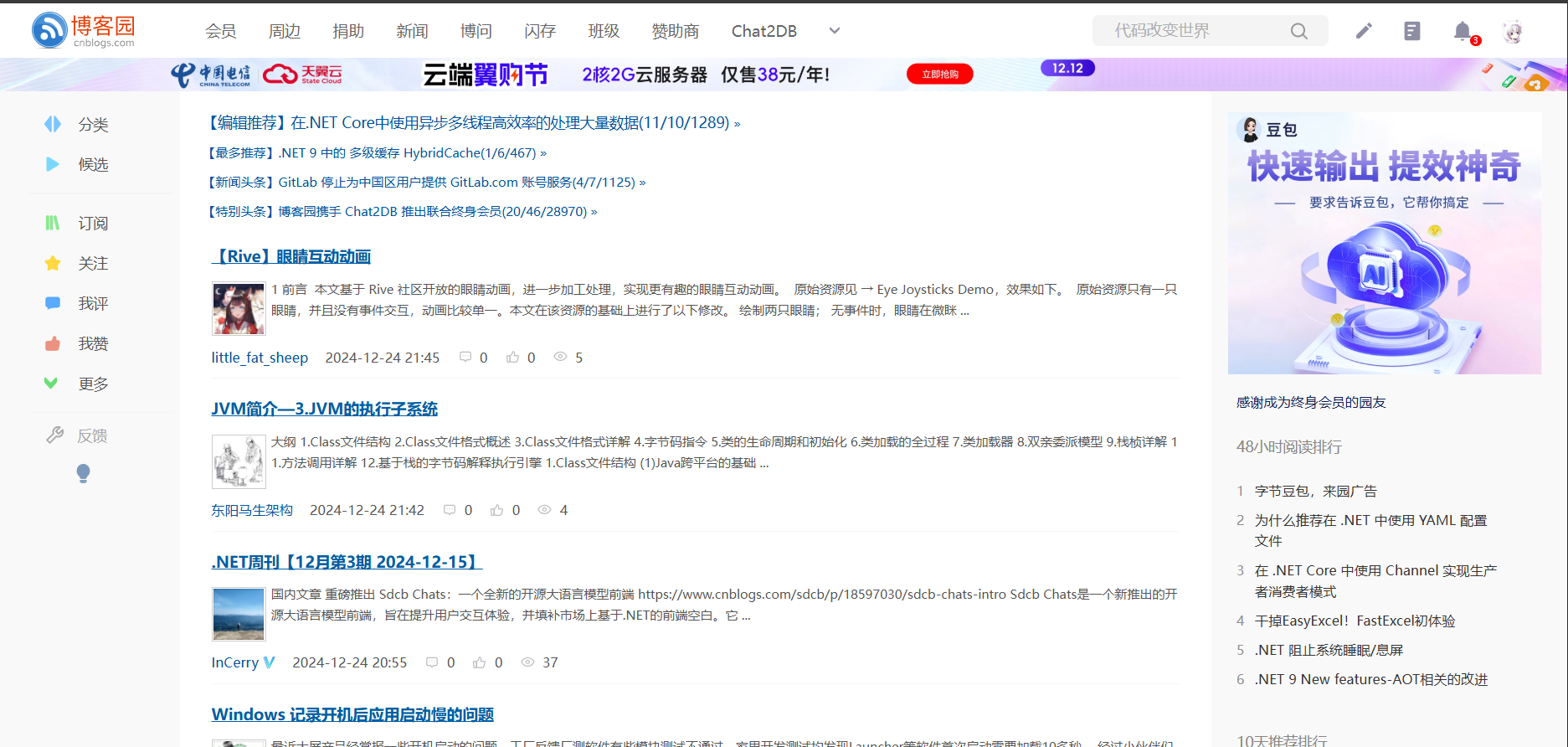This screenshot has height=747, width=1568.
Task: Click the 我赞 thumbs-up icon
Action: pyautogui.click(x=53, y=343)
